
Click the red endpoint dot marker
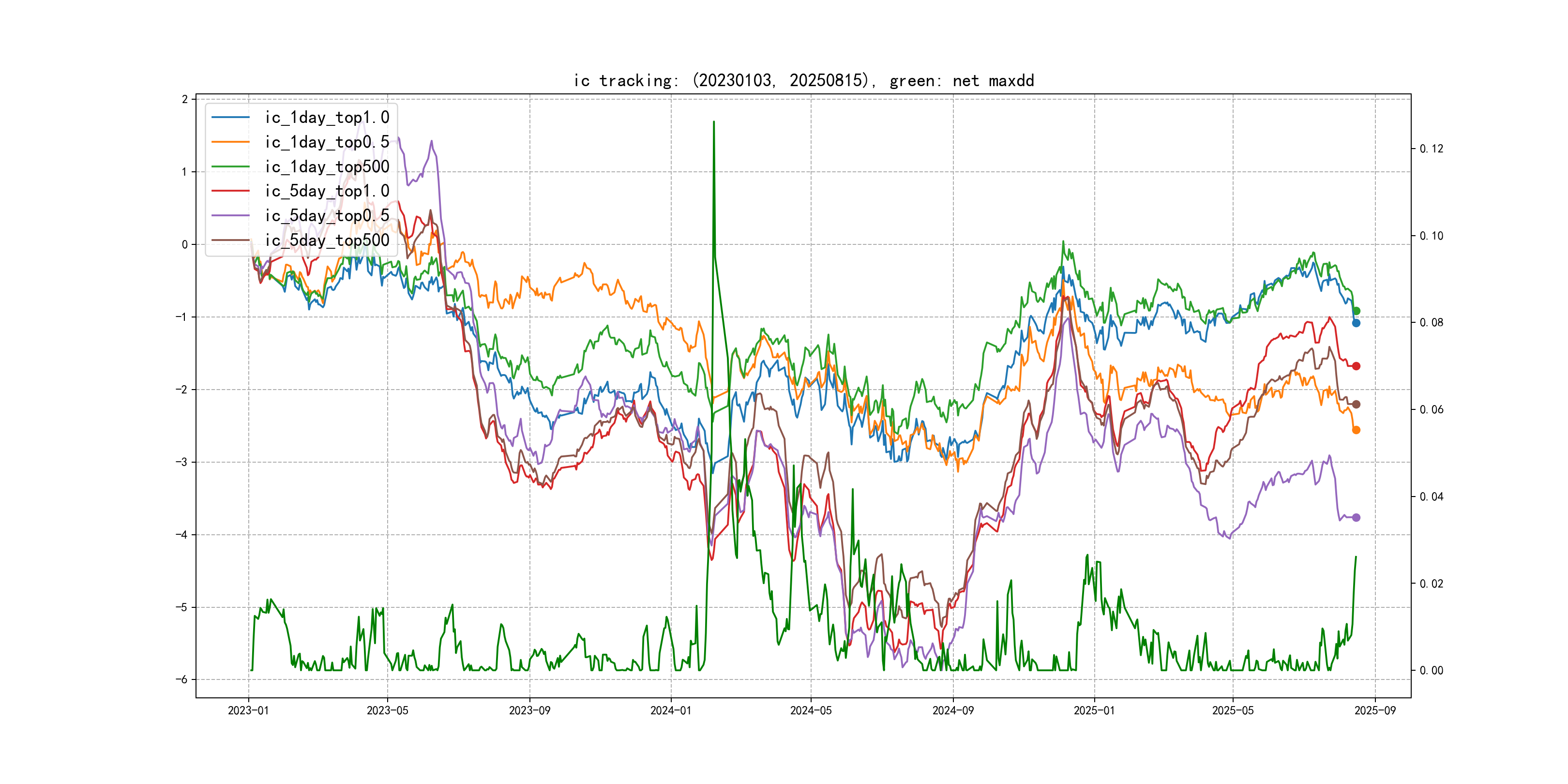coord(1356,366)
